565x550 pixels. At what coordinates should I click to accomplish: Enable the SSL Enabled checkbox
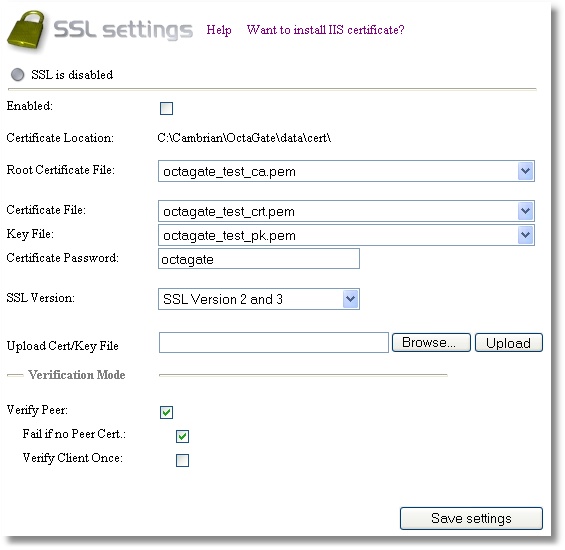[x=166, y=108]
